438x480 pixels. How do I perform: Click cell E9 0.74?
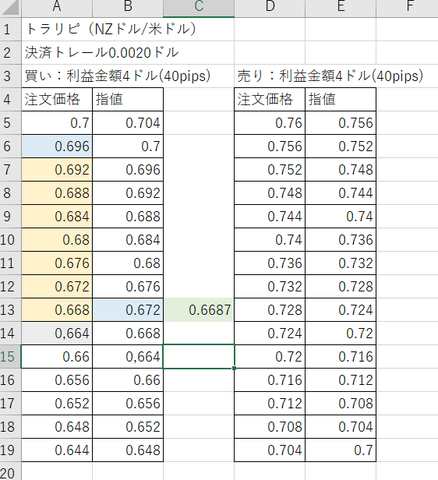tap(341, 217)
